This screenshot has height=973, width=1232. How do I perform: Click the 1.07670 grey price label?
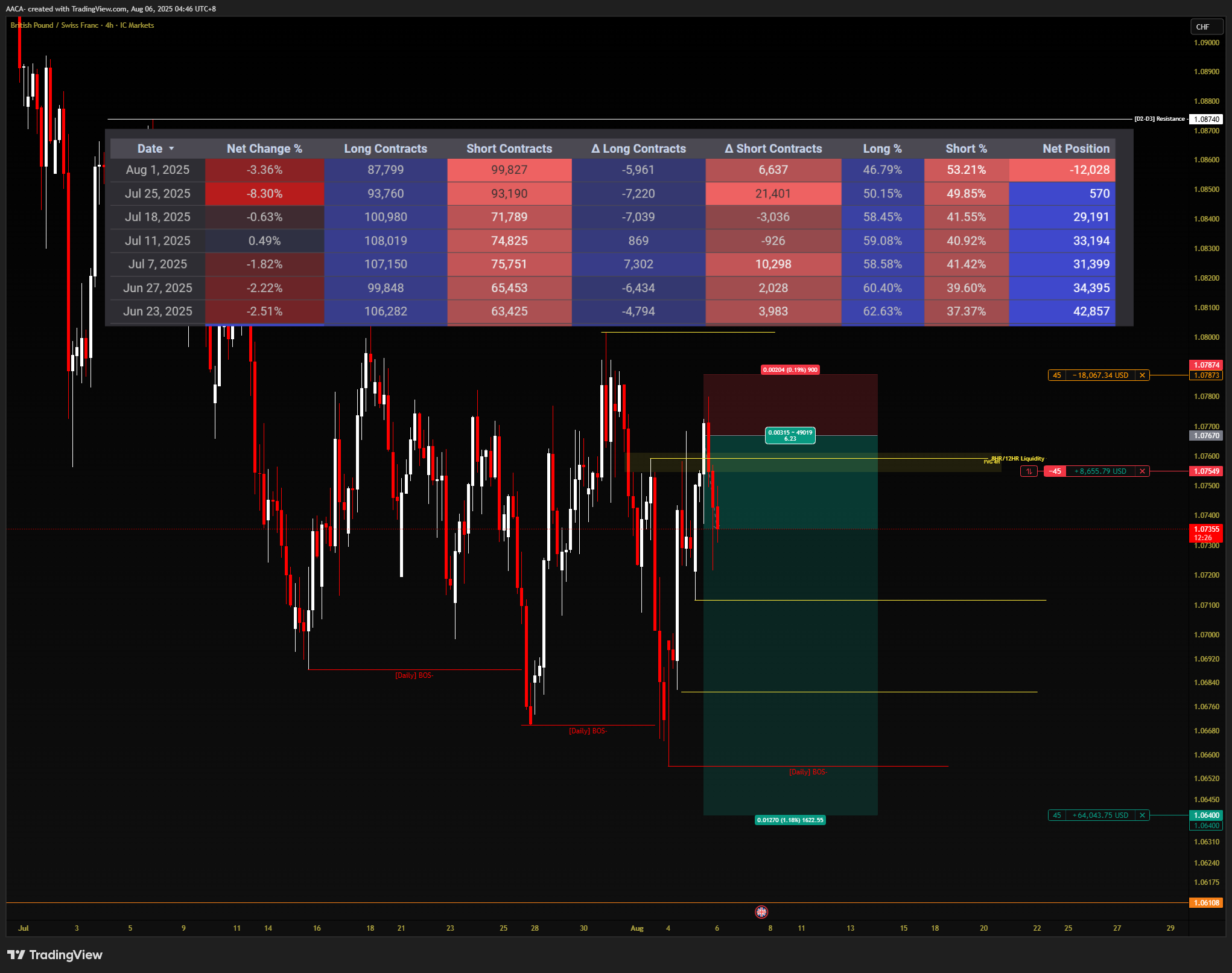tap(1206, 436)
